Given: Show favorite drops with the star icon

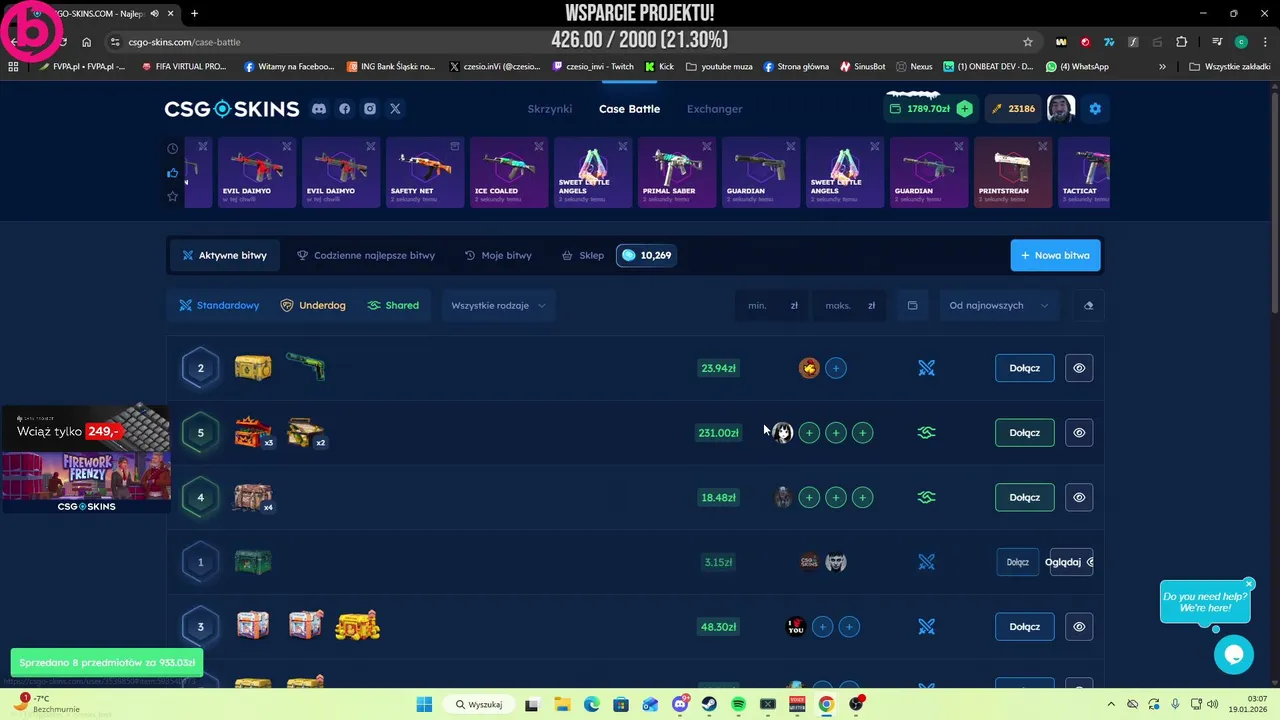Looking at the screenshot, I should click(x=172, y=196).
